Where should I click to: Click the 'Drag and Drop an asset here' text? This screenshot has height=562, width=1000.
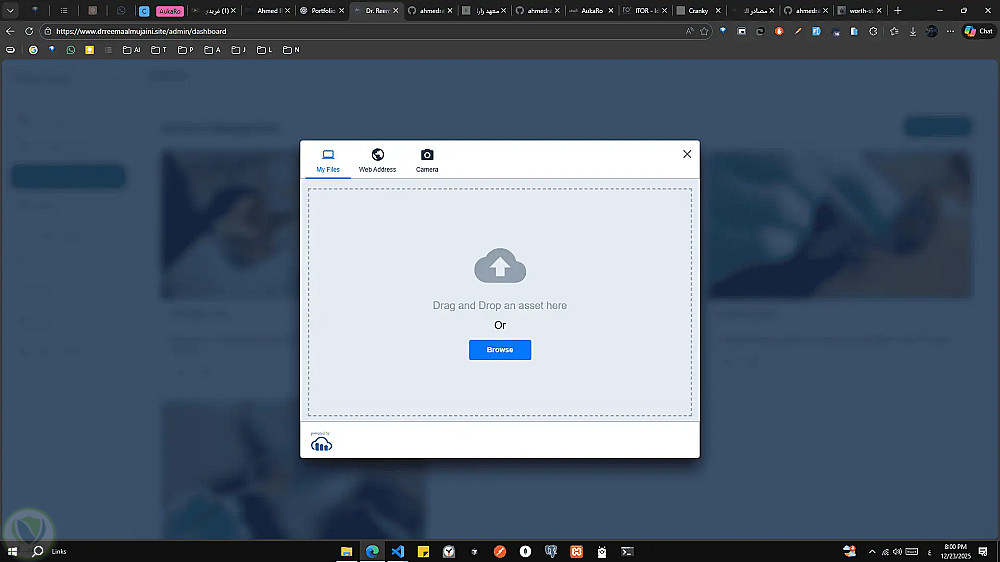(500, 306)
